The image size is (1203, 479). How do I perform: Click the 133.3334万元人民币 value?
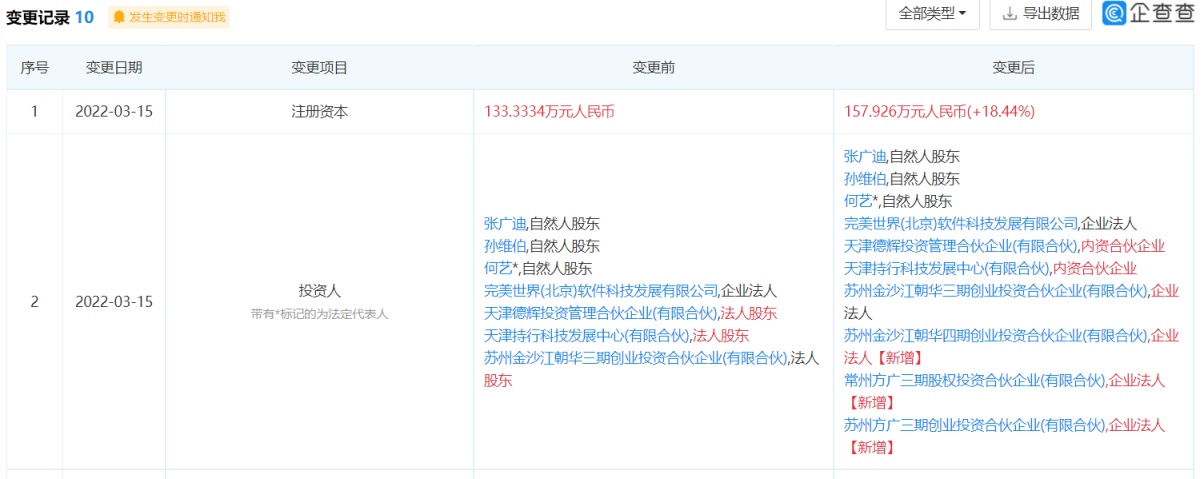[549, 112]
